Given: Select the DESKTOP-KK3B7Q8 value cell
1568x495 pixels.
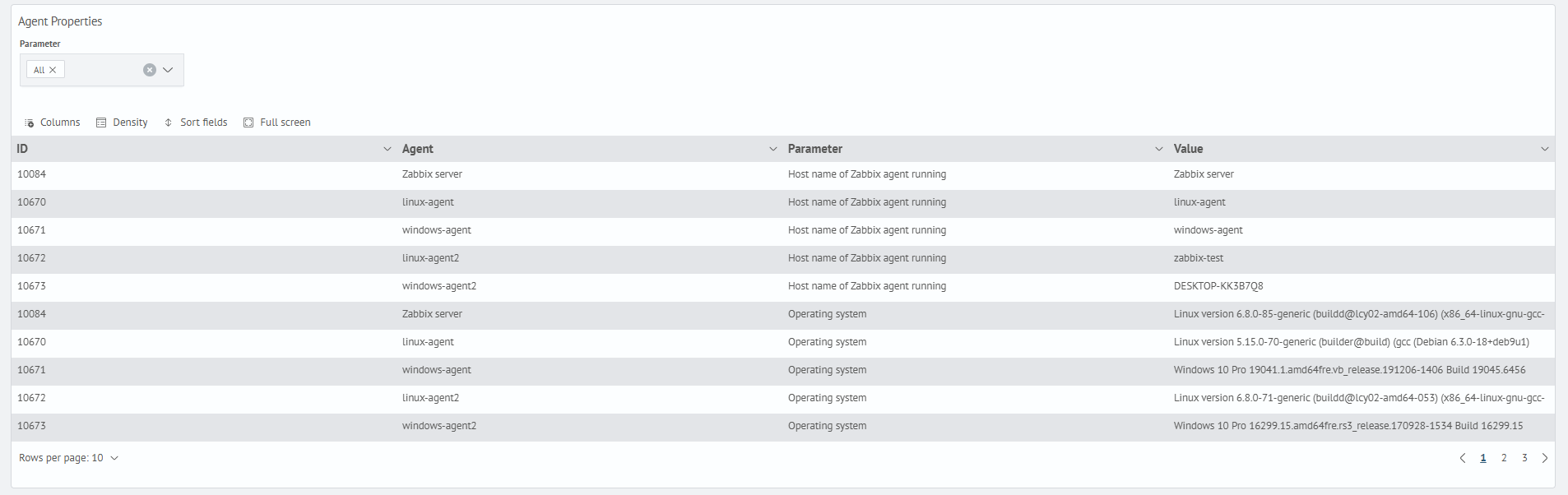Looking at the screenshot, I should 1218,286.
